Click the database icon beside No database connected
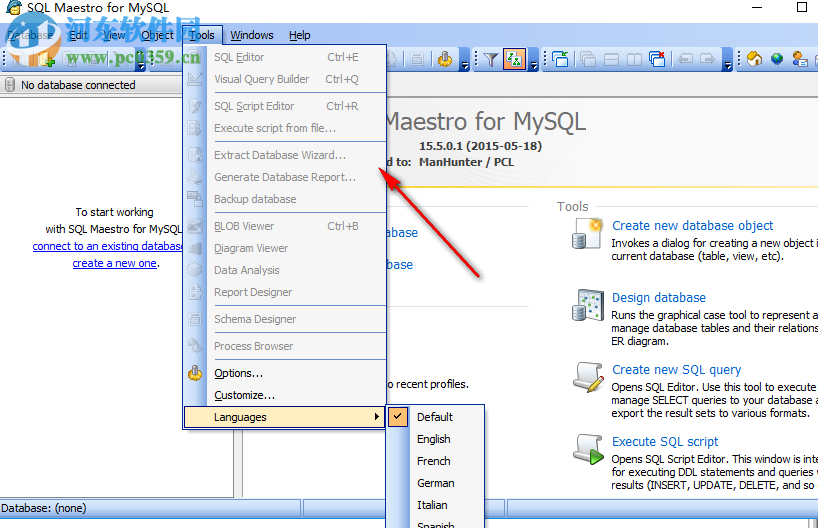This screenshot has height=528, width=818. pos(9,85)
